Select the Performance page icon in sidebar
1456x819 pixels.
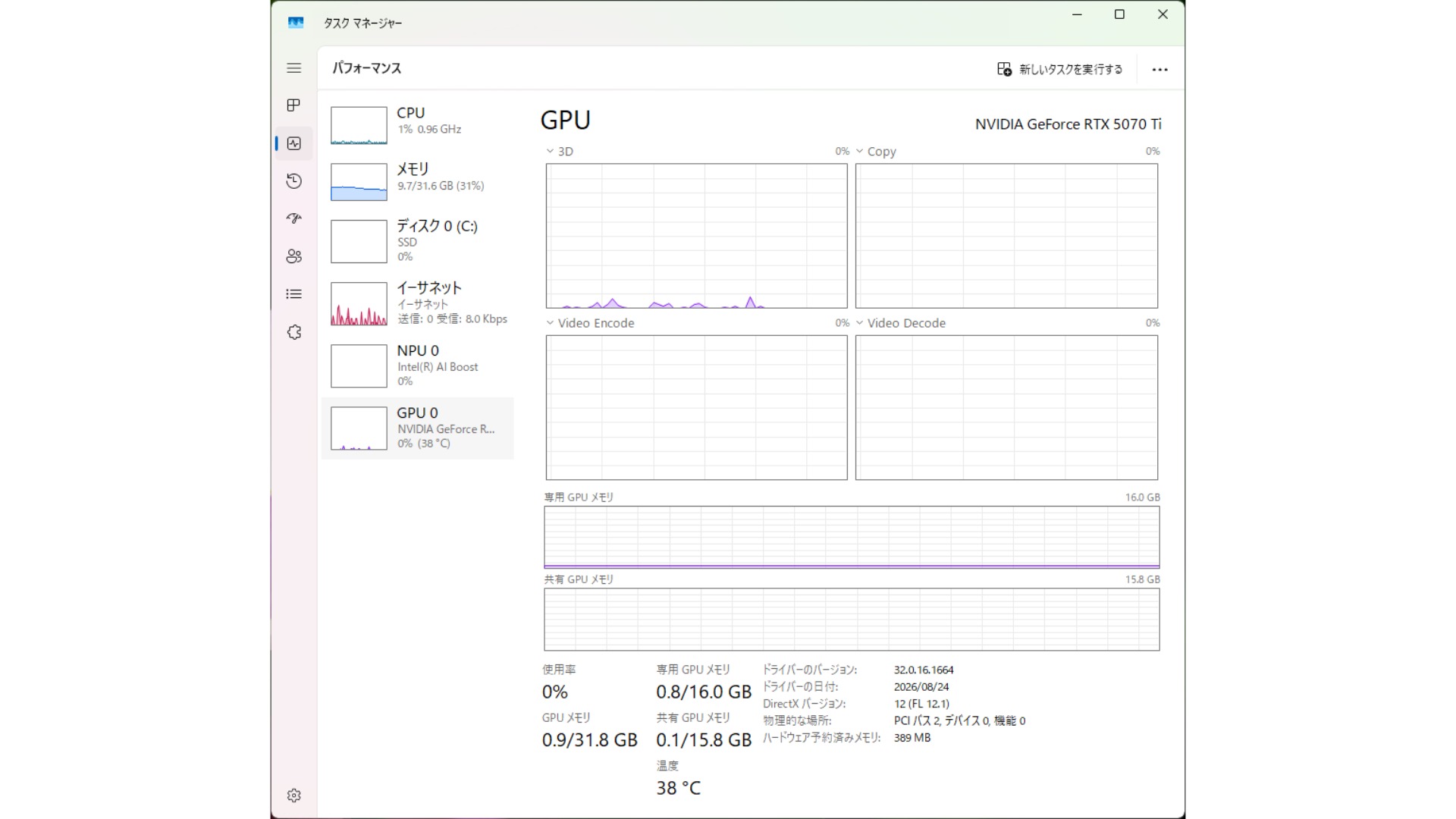294,143
